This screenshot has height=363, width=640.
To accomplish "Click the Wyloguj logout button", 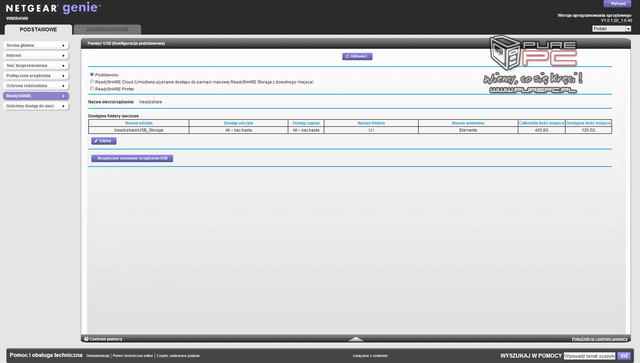I will click(617, 4).
